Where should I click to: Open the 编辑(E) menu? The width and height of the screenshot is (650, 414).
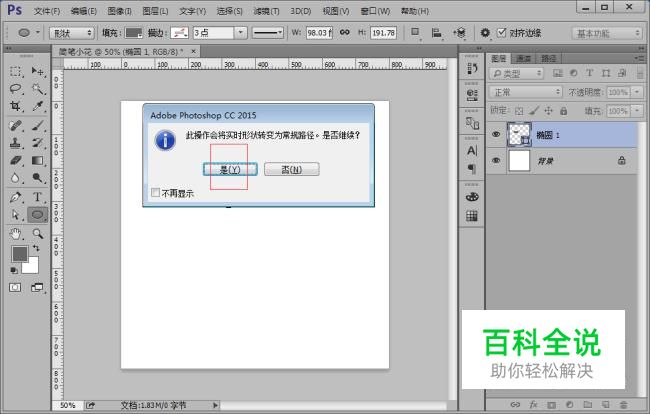coord(84,11)
